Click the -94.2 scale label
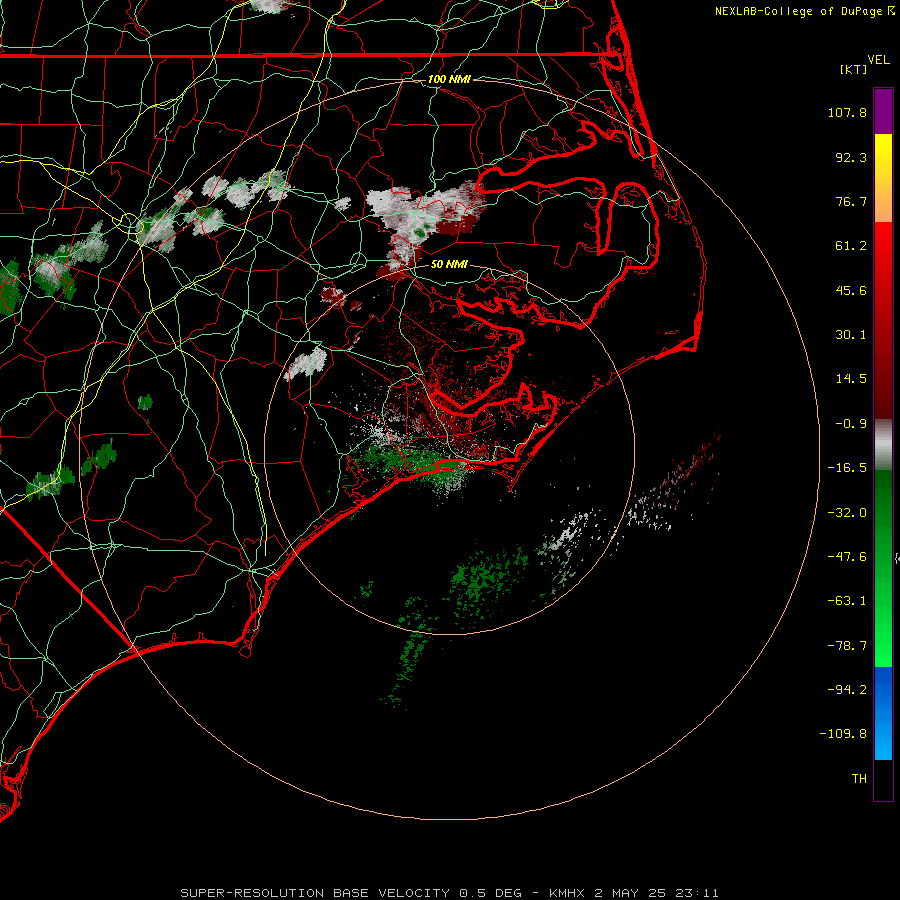 tap(847, 689)
